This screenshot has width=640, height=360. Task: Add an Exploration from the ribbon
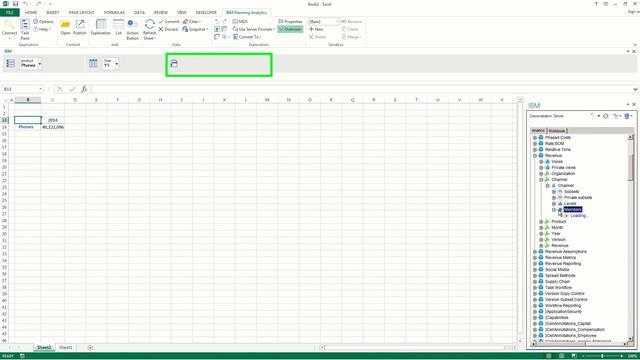(x=100, y=27)
